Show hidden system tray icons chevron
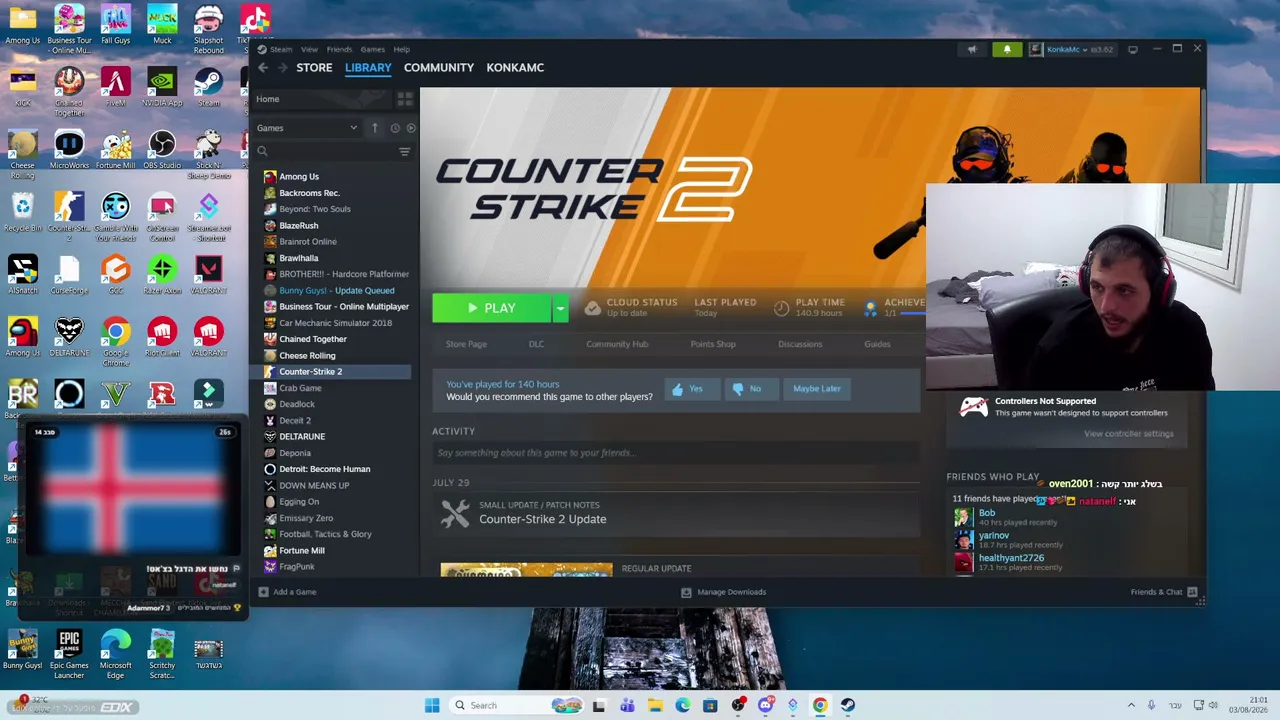Image resolution: width=1280 pixels, height=720 pixels. (x=1131, y=705)
